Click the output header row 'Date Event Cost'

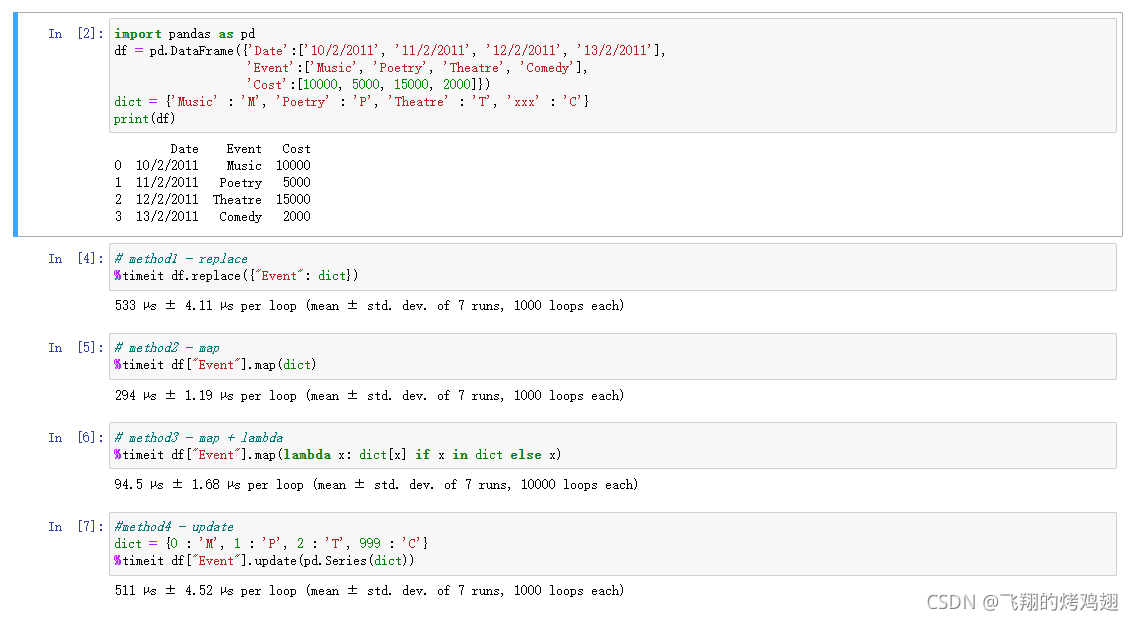tap(240, 149)
